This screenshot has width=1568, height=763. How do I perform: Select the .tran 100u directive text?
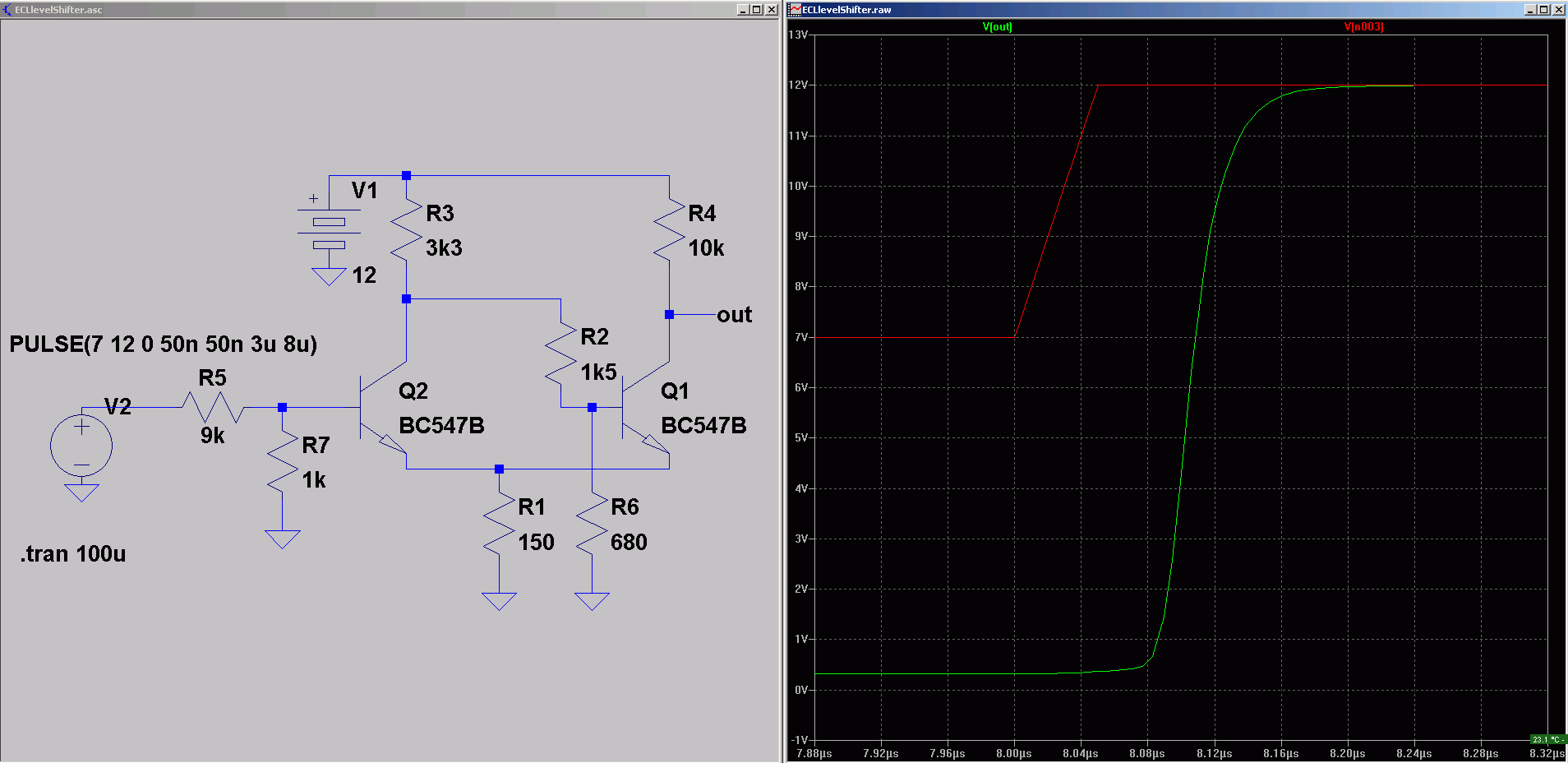(73, 554)
